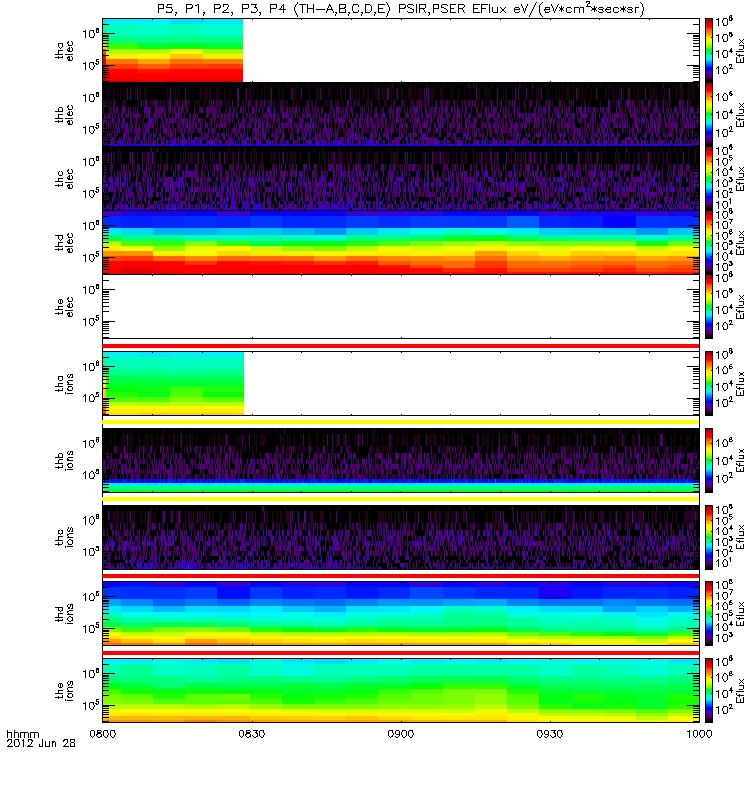
Task: Click the Eflux label of thb ions color bar
Action: coord(740,460)
